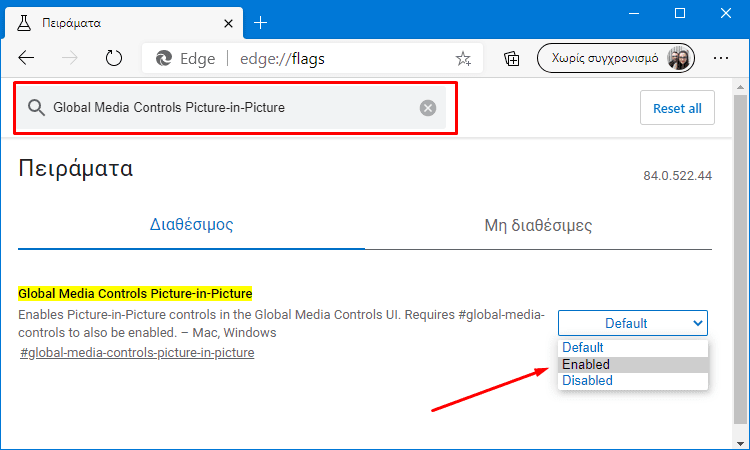The width and height of the screenshot is (750, 450).
Task: Switch to the Μη διαθέσιμες tab
Action: tap(538, 225)
